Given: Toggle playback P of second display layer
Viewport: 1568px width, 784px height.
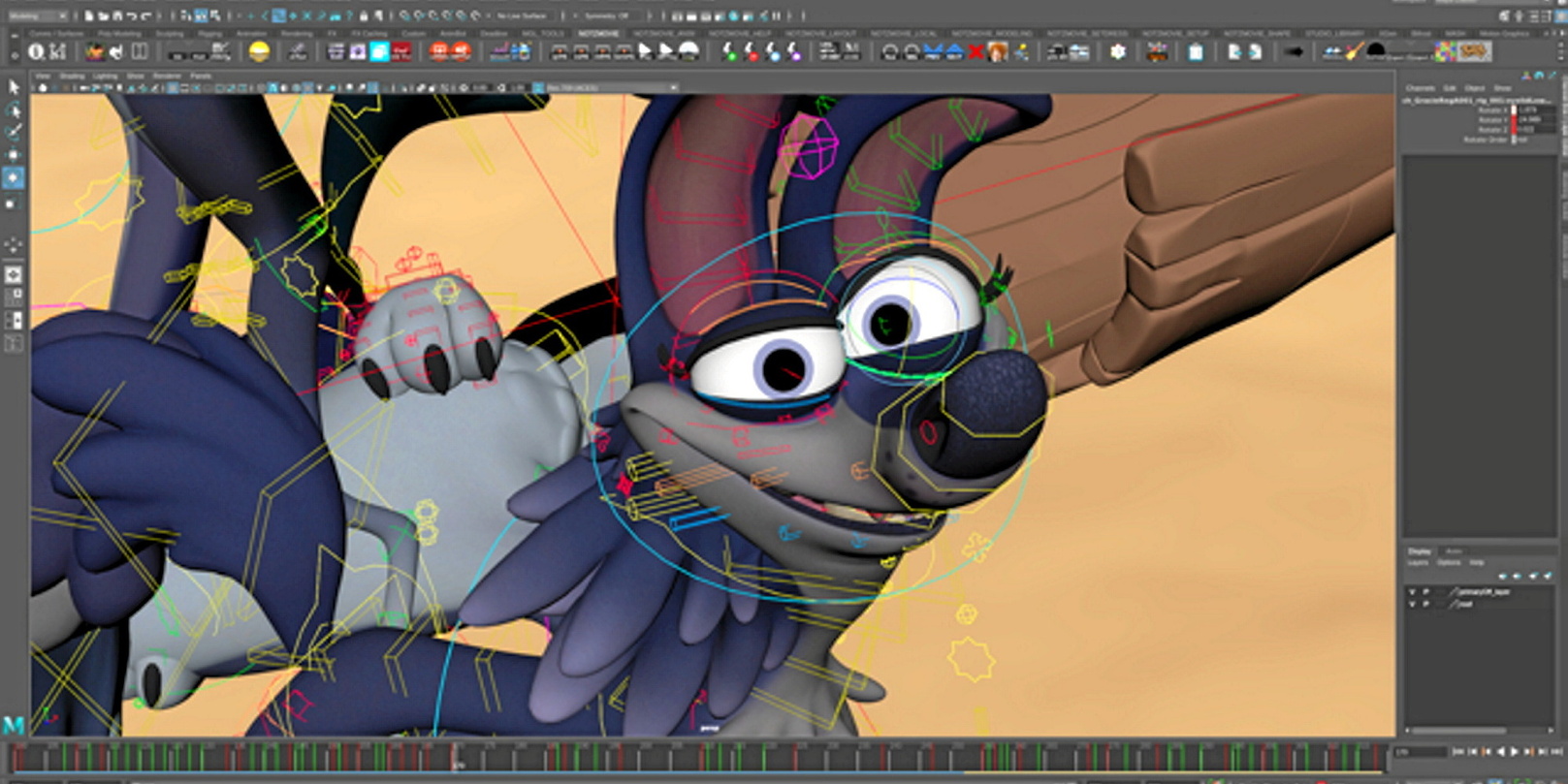Looking at the screenshot, I should tap(1425, 604).
